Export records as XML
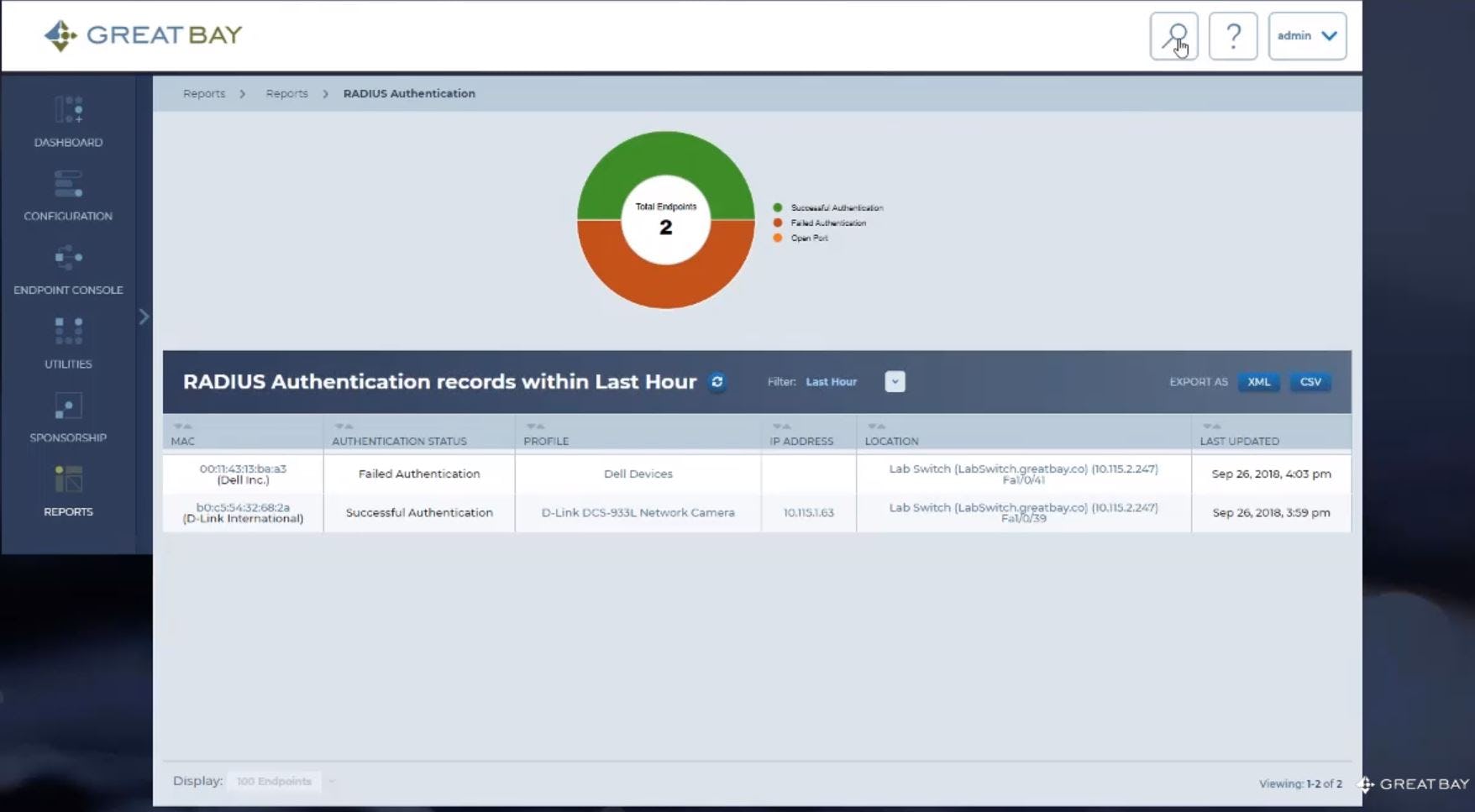This screenshot has width=1475, height=812. click(x=1258, y=381)
